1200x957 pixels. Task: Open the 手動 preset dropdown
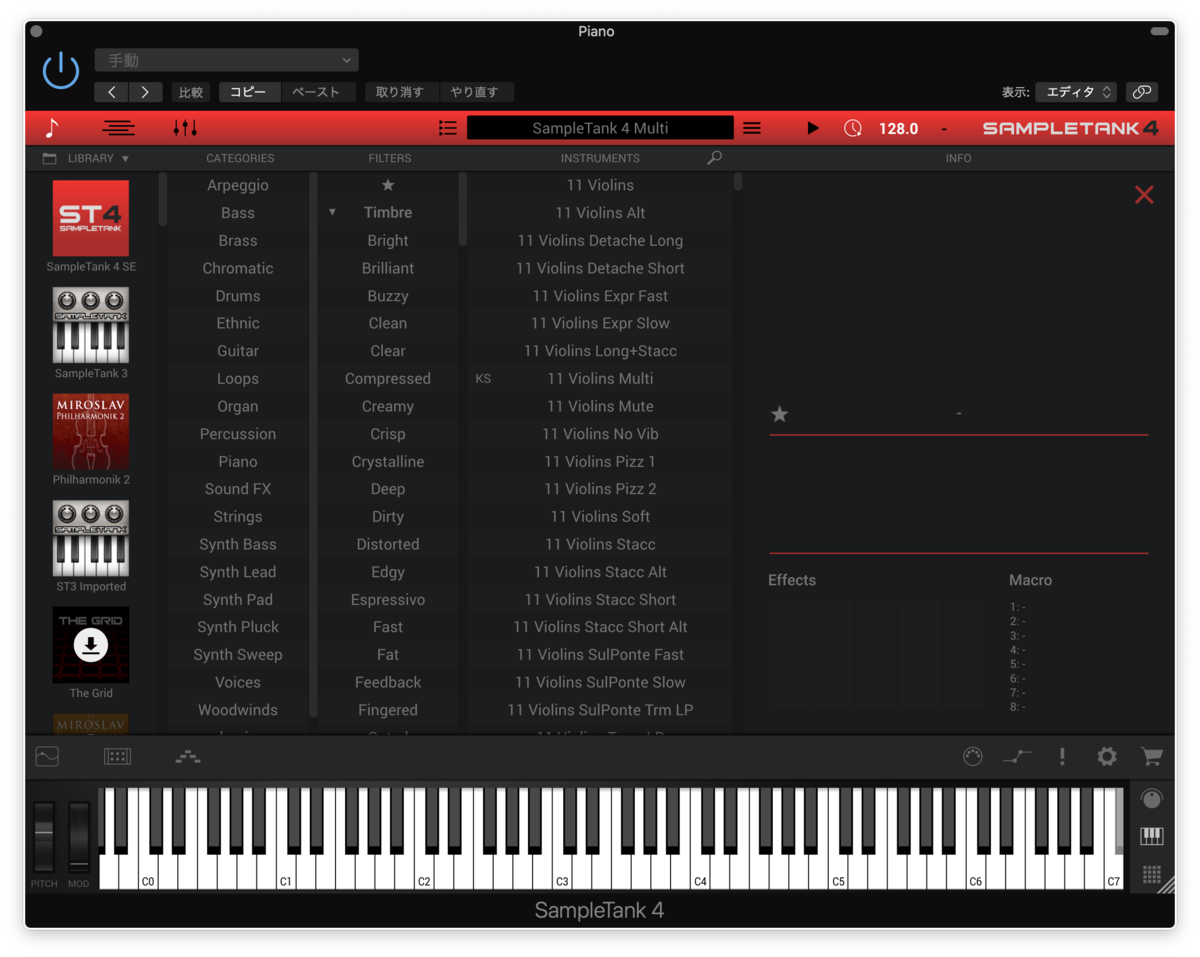point(226,60)
